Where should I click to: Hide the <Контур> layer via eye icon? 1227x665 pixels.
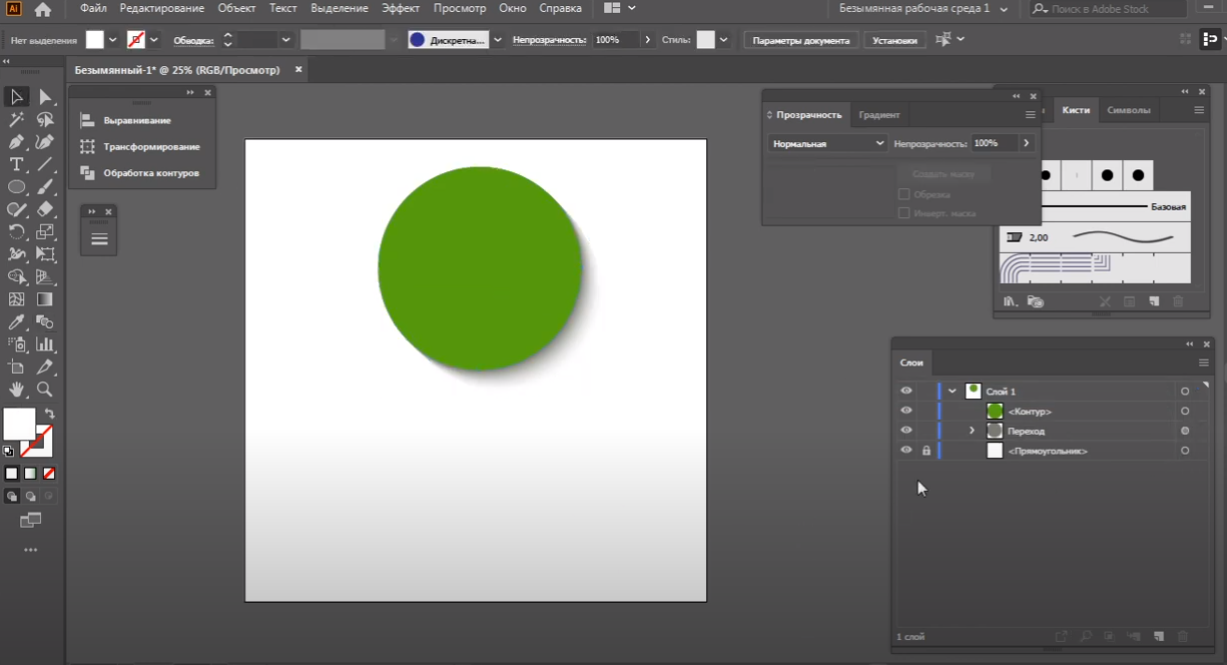(x=906, y=411)
